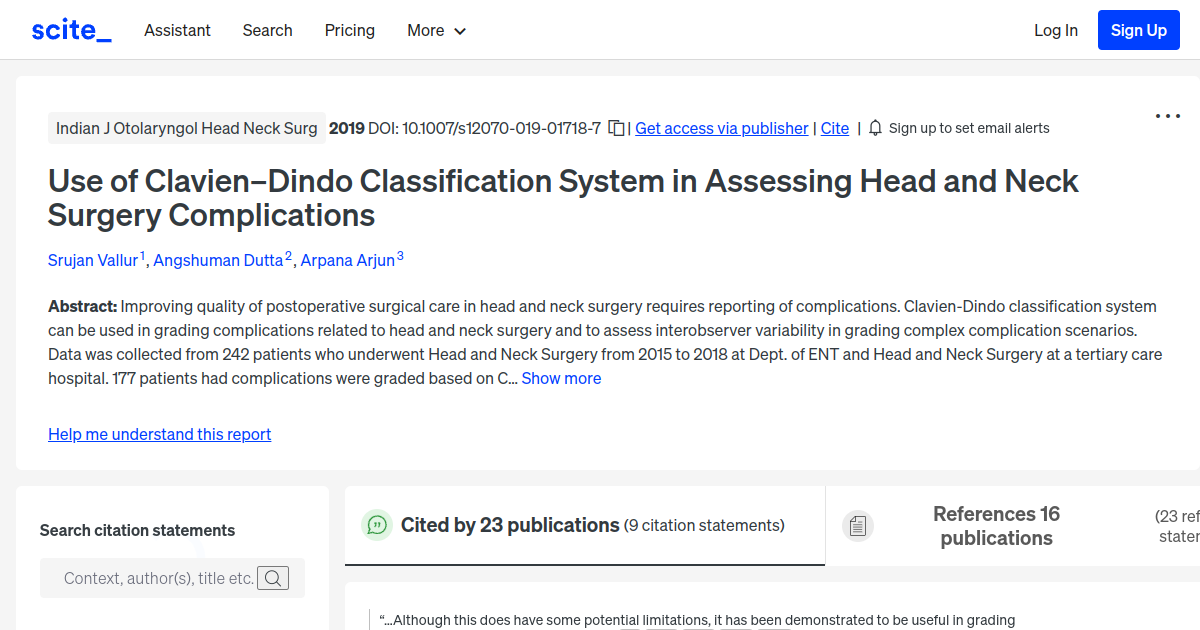The width and height of the screenshot is (1200, 630).
Task: Click the green smart citation quote icon
Action: (376, 525)
